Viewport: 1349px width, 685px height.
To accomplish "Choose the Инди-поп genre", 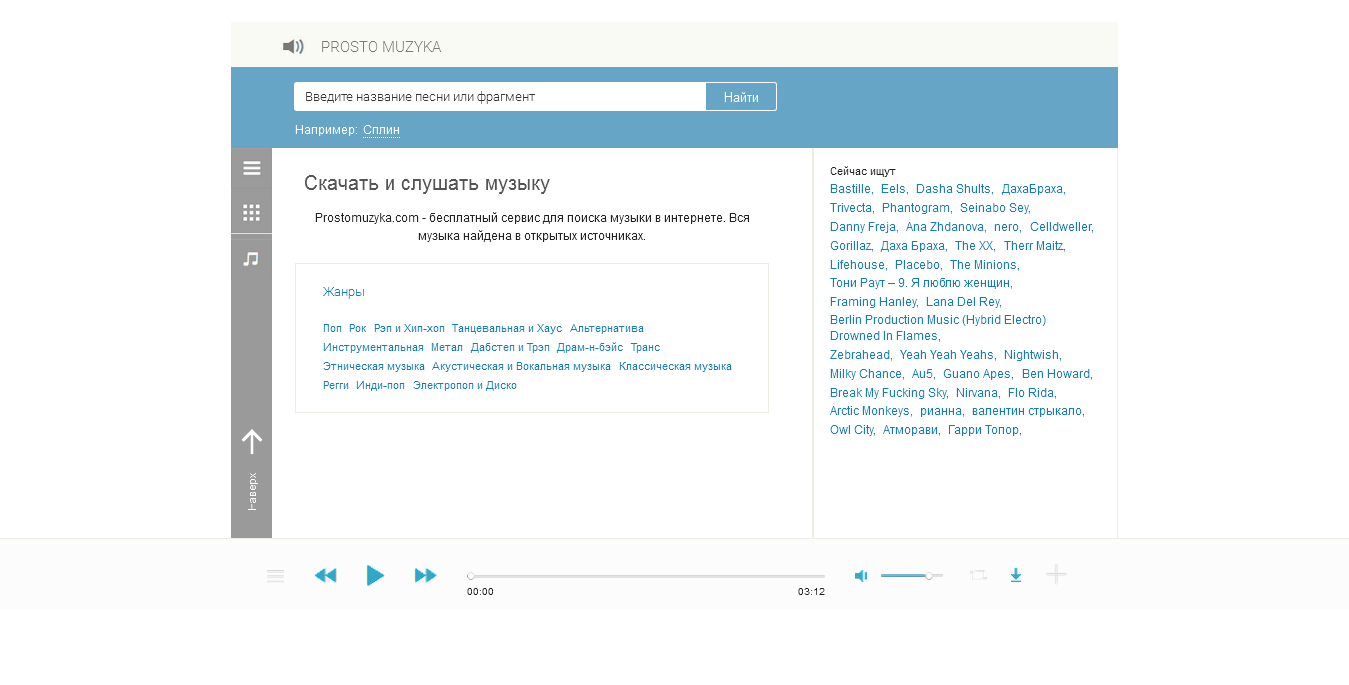I will point(381,385).
